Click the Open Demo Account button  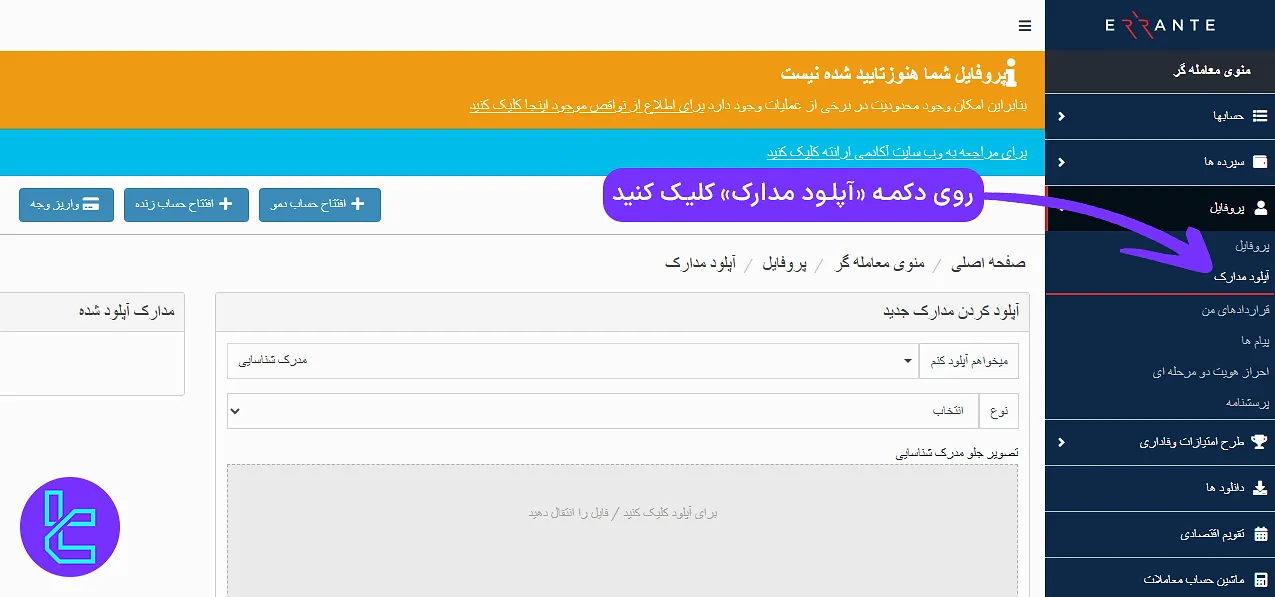pos(320,205)
